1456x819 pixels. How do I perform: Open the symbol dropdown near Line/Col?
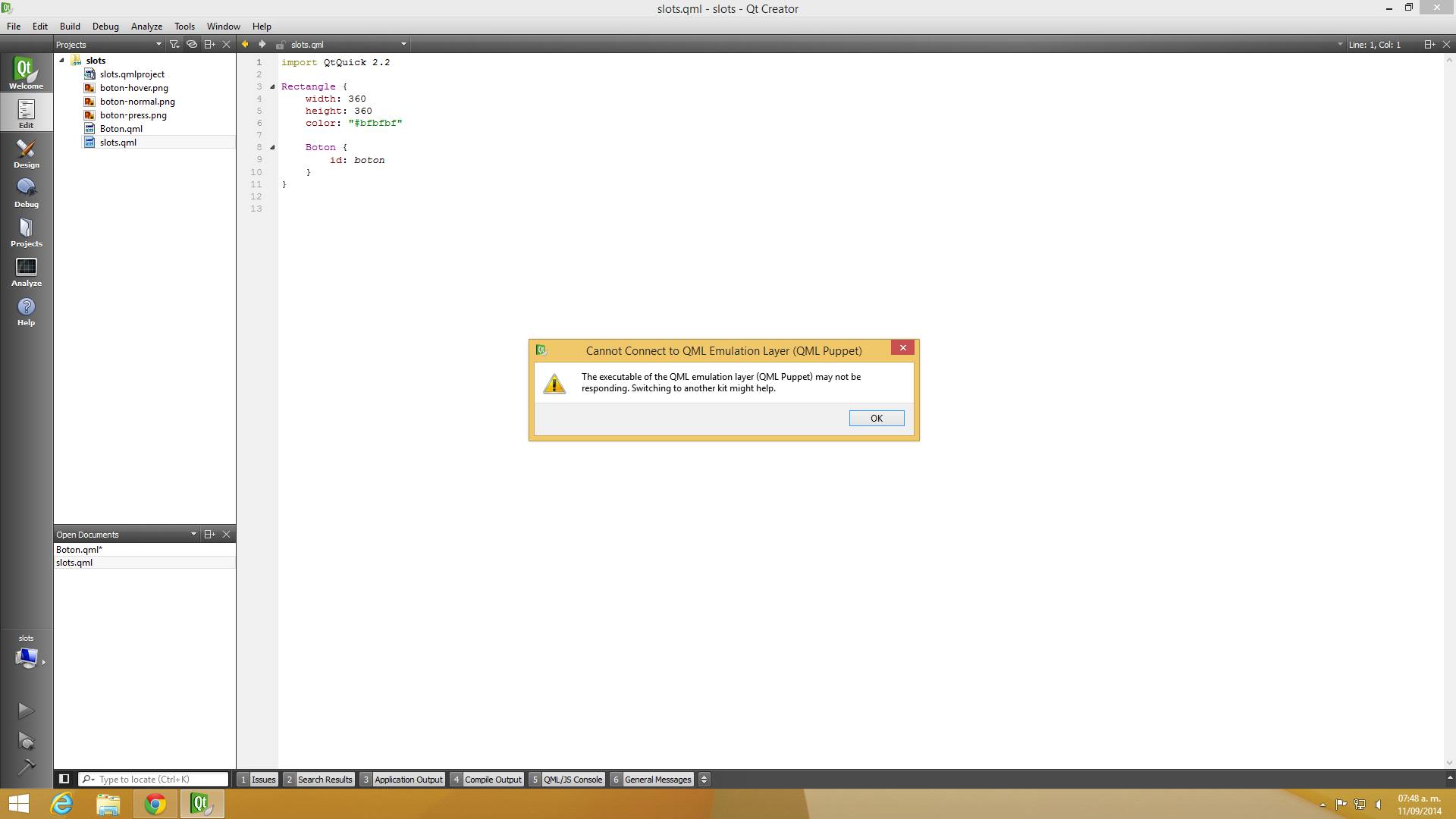(1340, 44)
